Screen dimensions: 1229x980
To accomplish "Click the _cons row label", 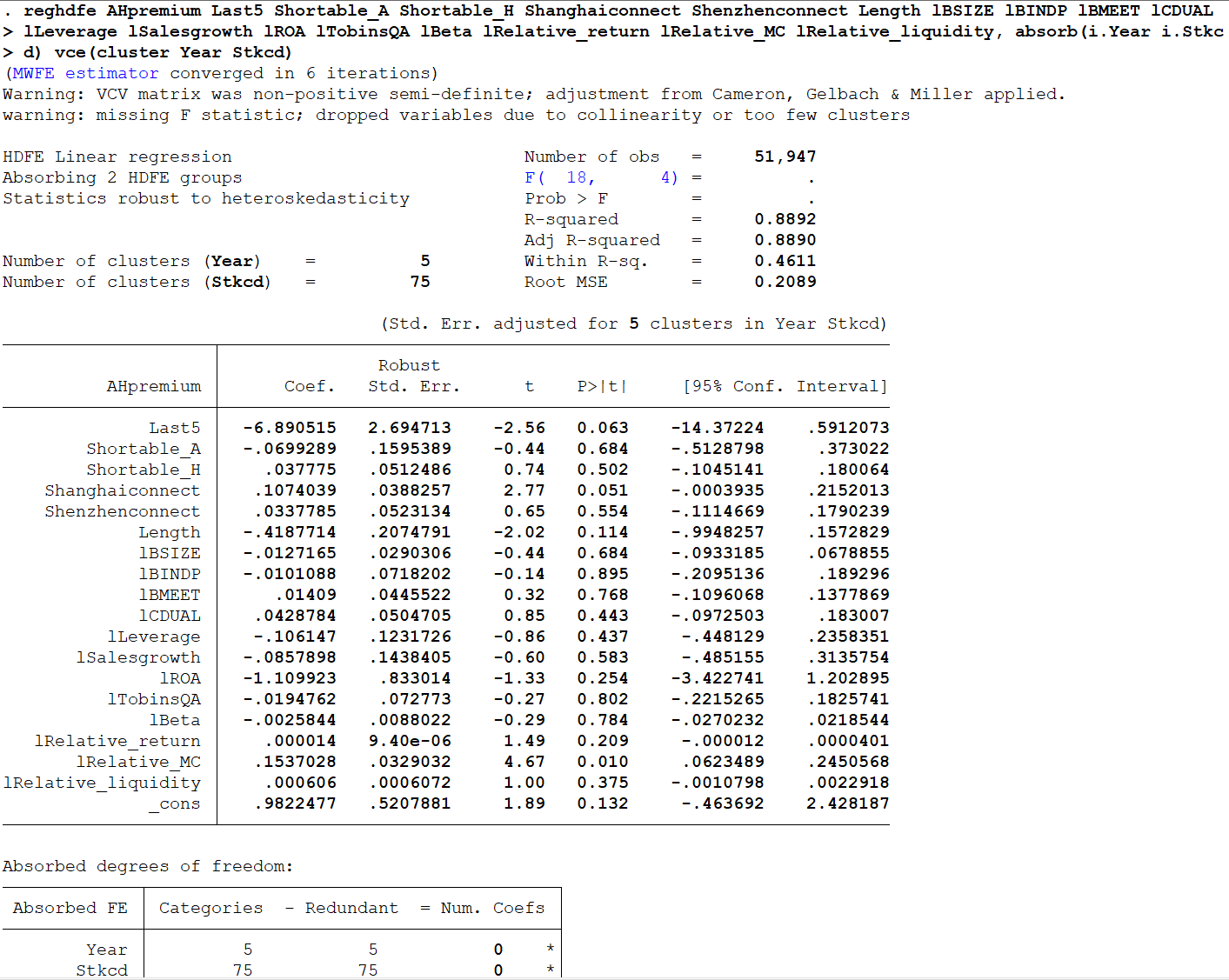I will pos(174,803).
